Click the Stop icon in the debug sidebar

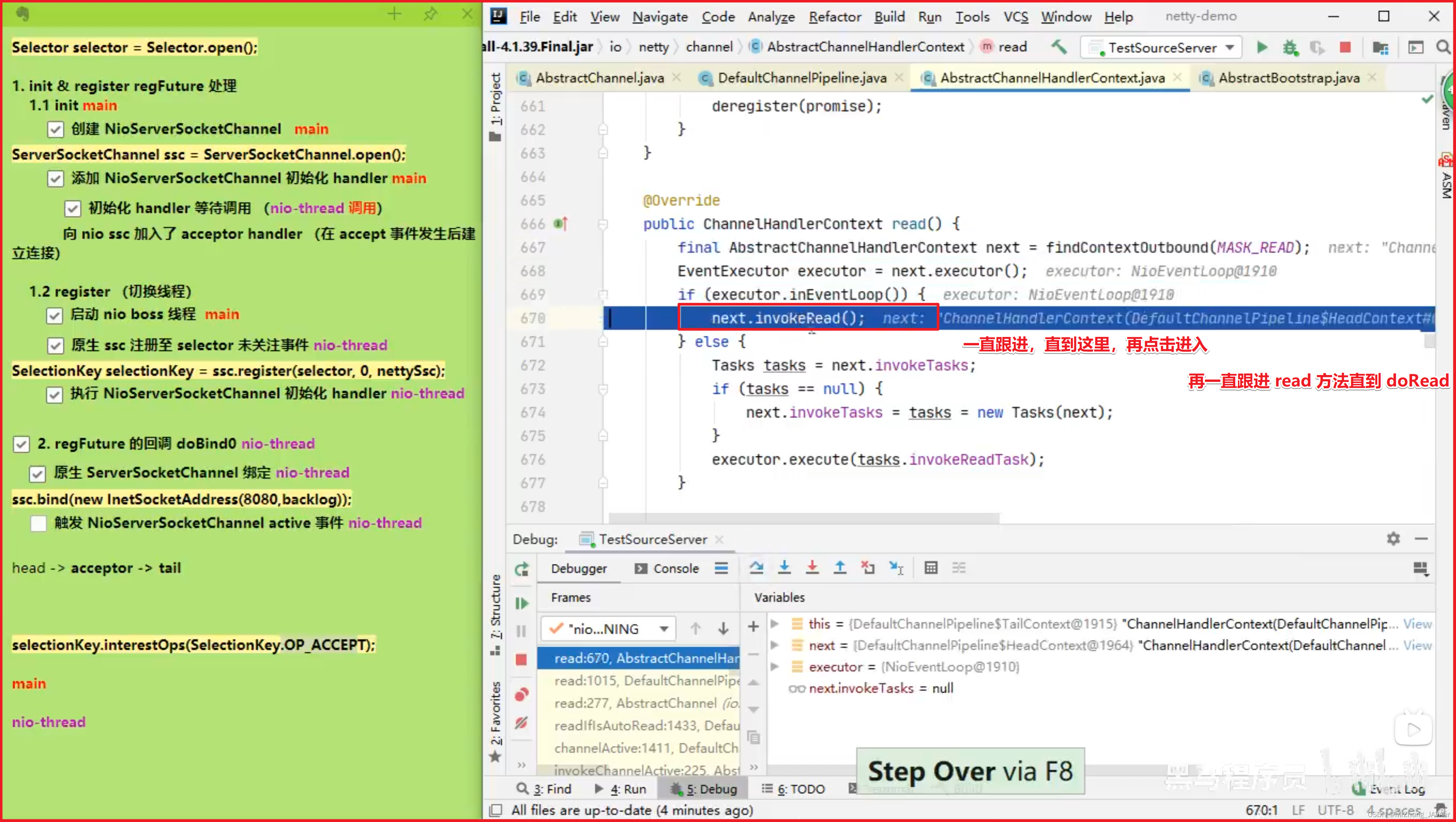[x=522, y=659]
